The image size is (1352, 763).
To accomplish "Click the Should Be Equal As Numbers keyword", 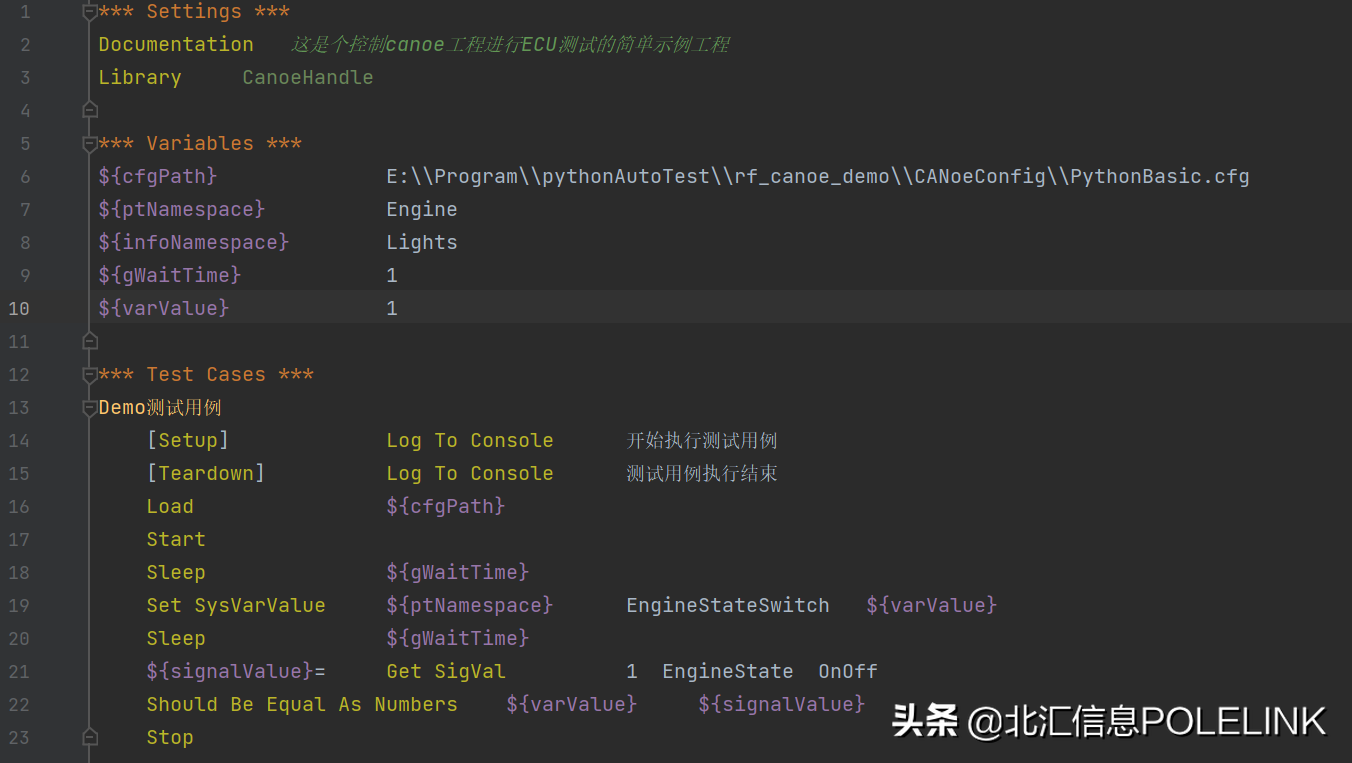I will coord(301,704).
